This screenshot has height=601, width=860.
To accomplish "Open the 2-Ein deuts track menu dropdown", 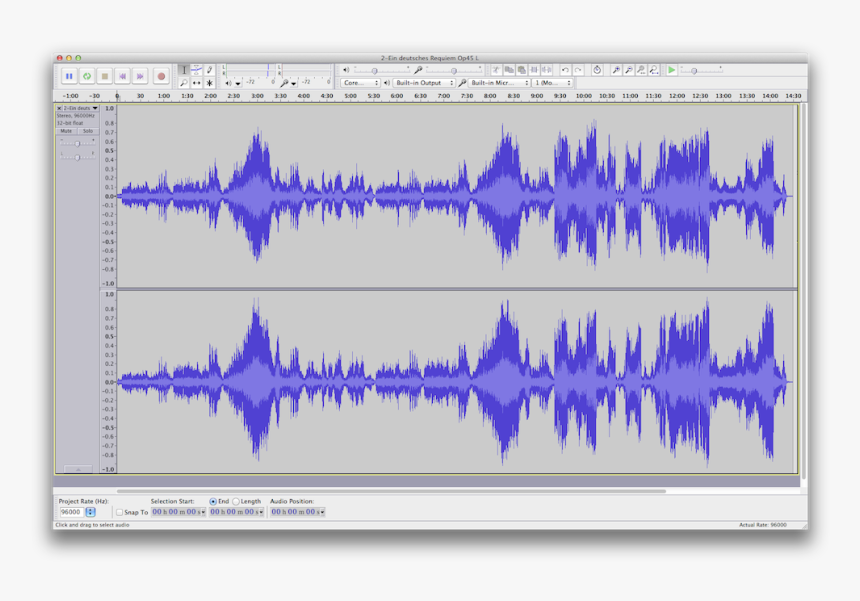I will click(81, 108).
